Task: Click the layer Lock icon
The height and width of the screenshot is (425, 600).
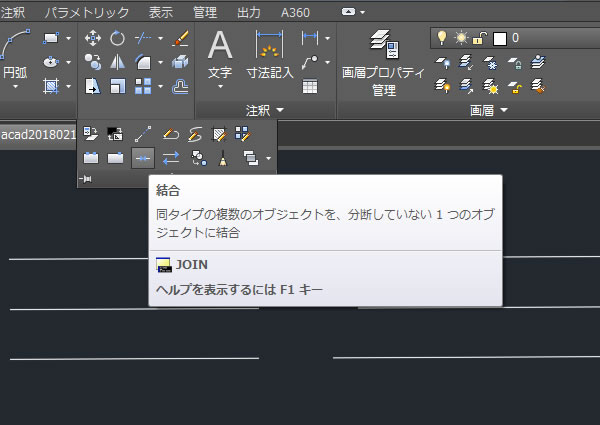Action: [x=515, y=63]
